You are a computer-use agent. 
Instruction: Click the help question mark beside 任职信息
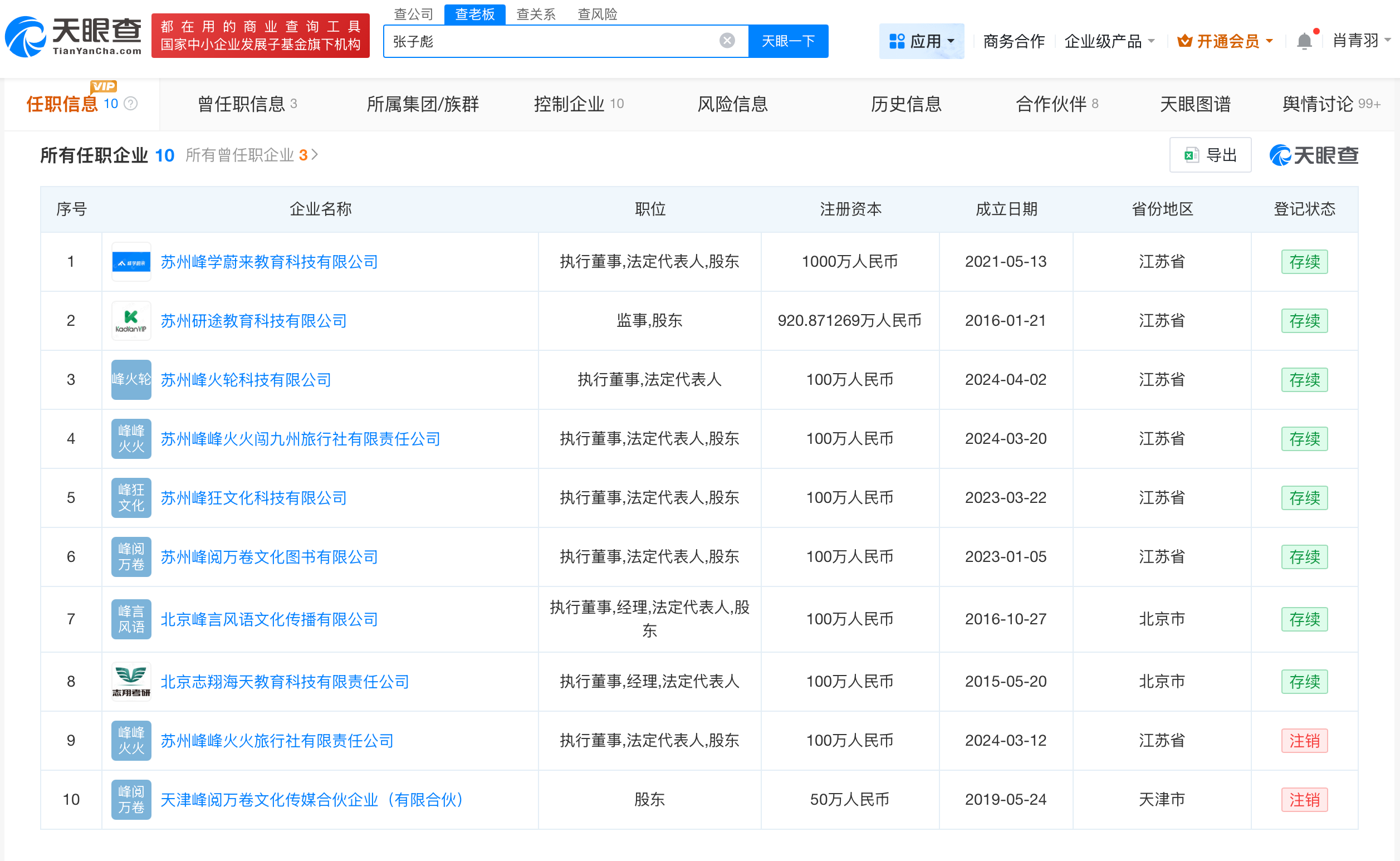coord(131,104)
